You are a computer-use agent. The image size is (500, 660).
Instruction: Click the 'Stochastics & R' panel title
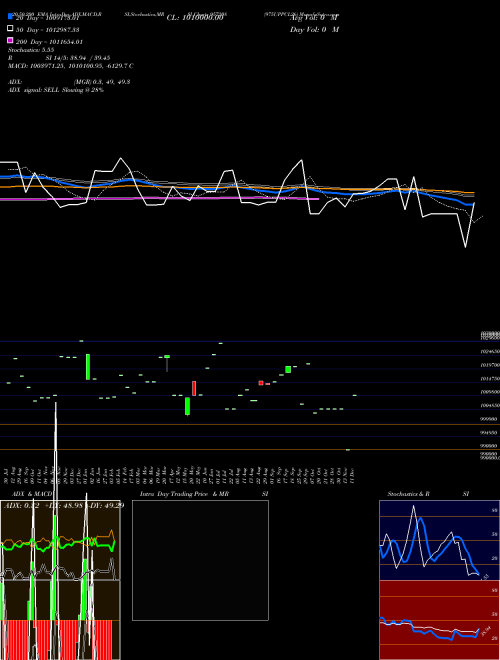[408, 494]
